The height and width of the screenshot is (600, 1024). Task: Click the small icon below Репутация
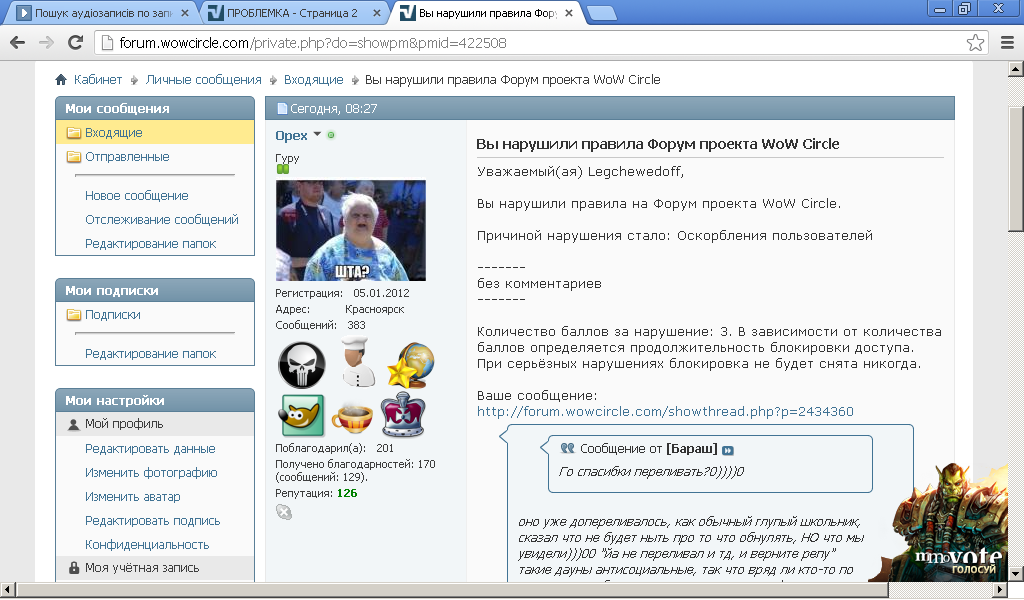click(x=283, y=513)
